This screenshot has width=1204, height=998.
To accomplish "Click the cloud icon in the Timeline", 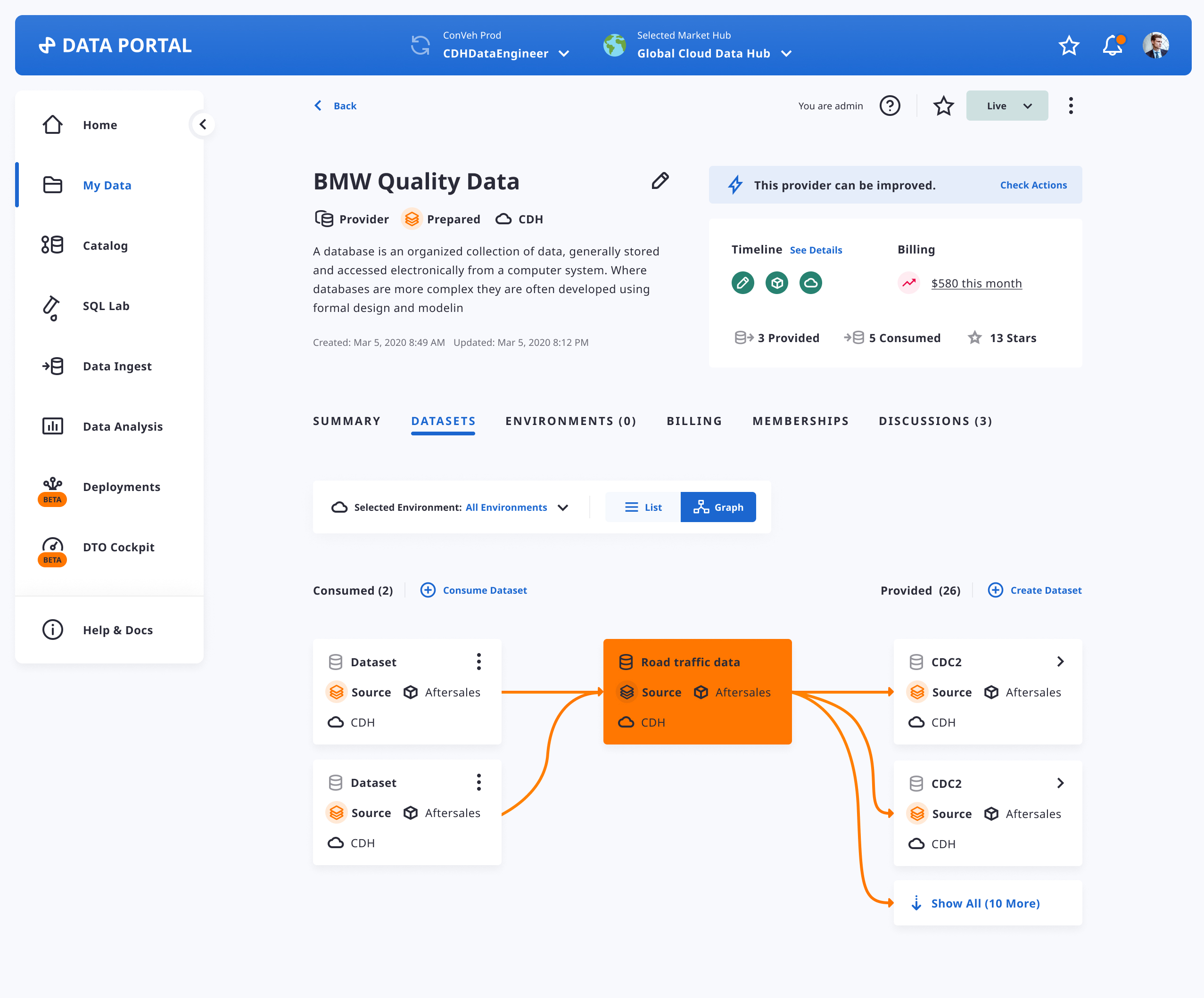I will 811,283.
